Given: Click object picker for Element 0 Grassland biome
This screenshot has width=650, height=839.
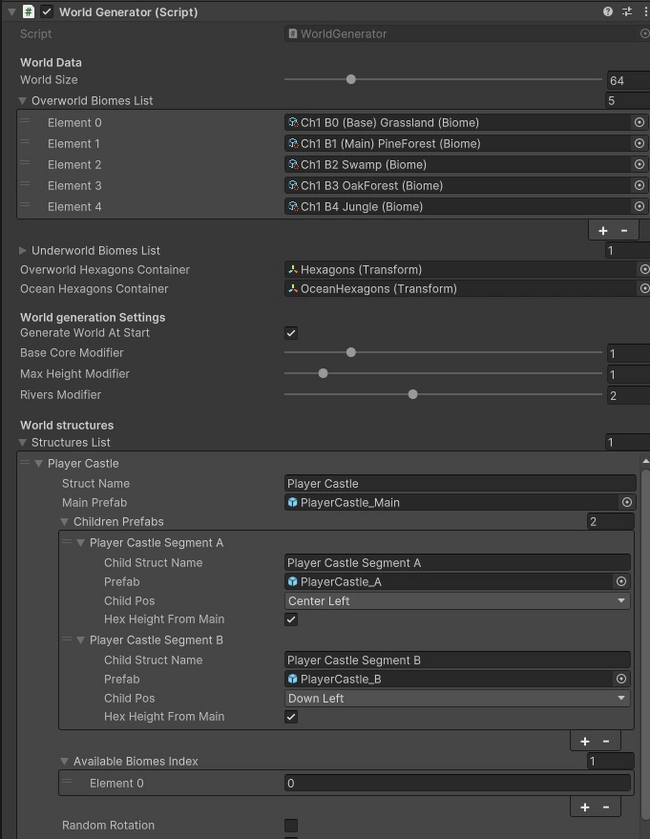Looking at the screenshot, I should click(639, 122).
